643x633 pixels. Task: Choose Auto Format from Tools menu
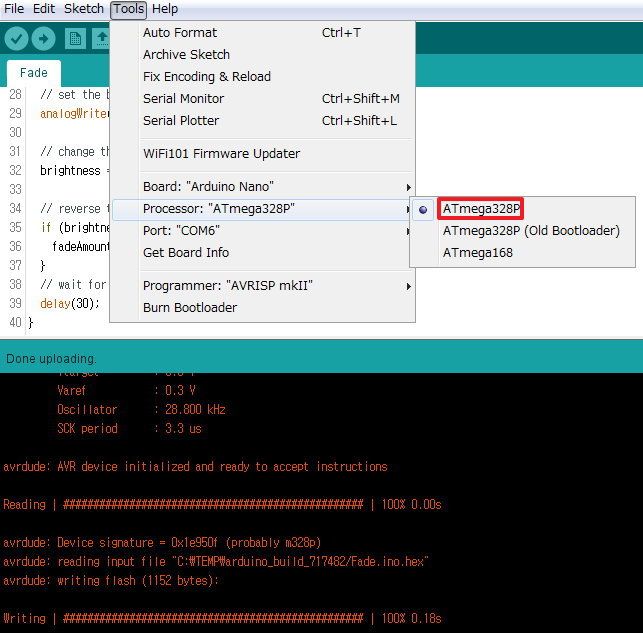point(262,32)
